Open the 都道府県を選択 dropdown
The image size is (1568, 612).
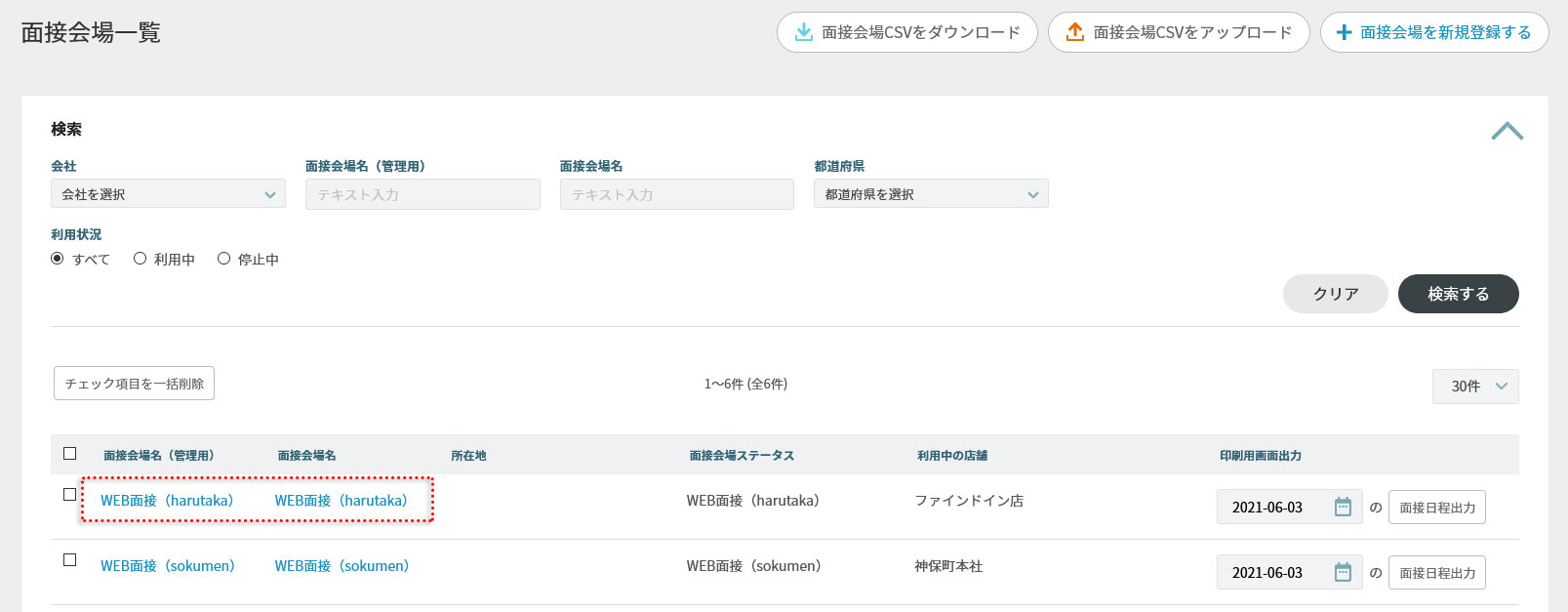pyautogui.click(x=931, y=194)
